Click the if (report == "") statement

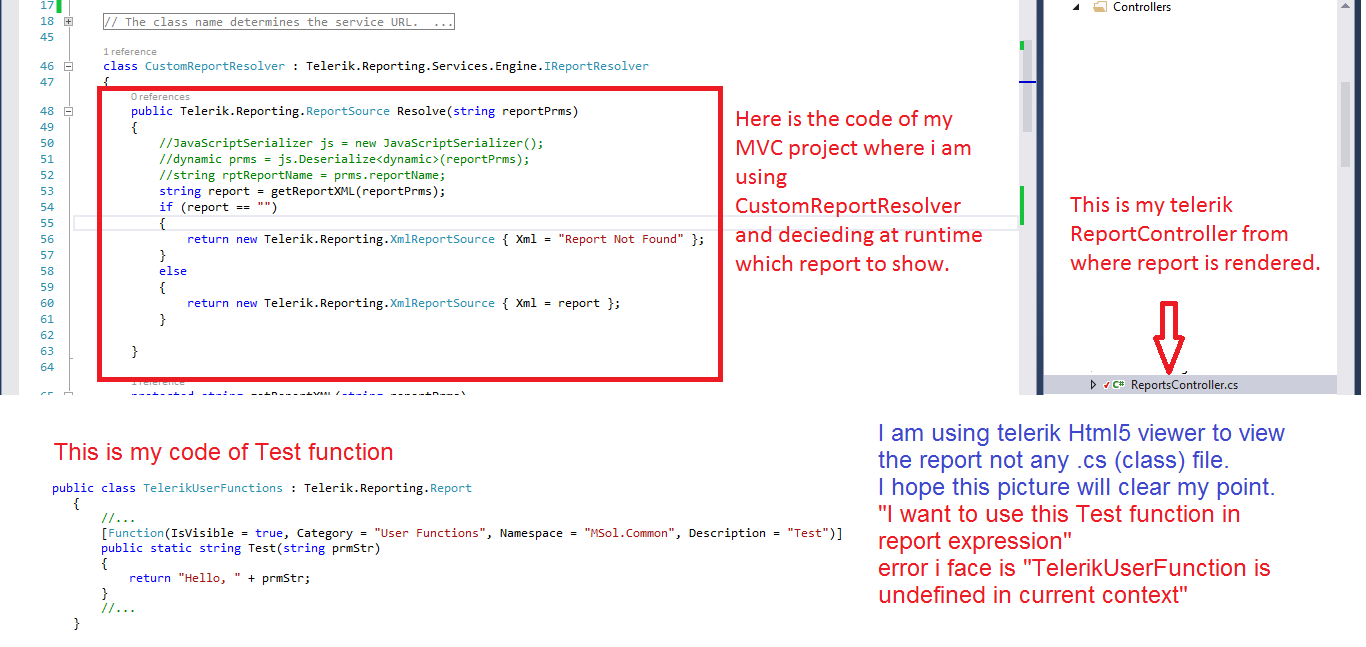[218, 207]
